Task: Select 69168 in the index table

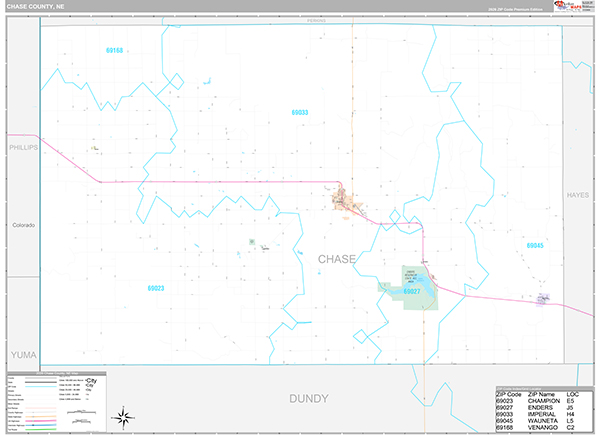Action: 504,427
